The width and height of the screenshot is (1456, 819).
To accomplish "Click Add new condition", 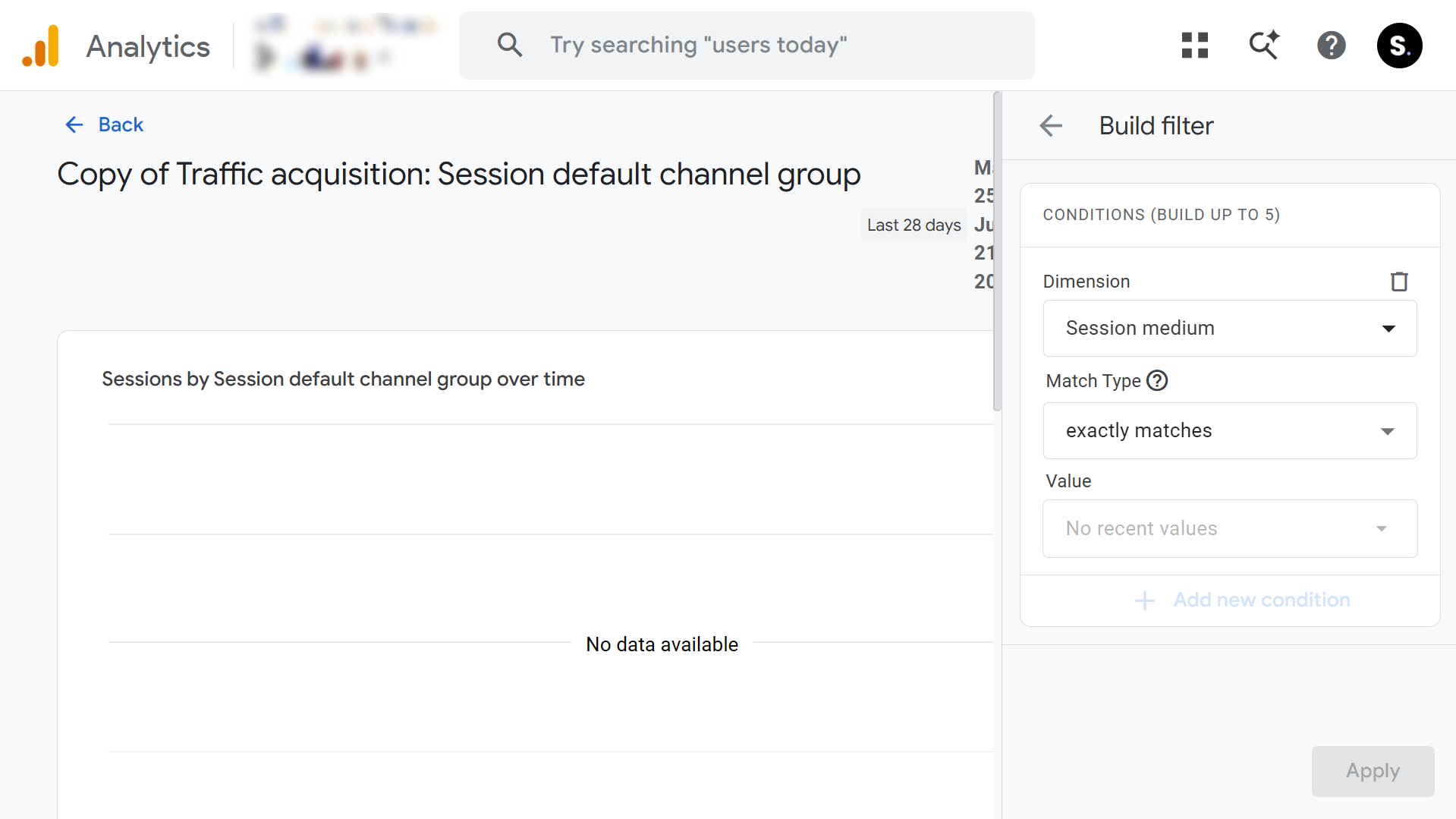I will click(x=1242, y=600).
